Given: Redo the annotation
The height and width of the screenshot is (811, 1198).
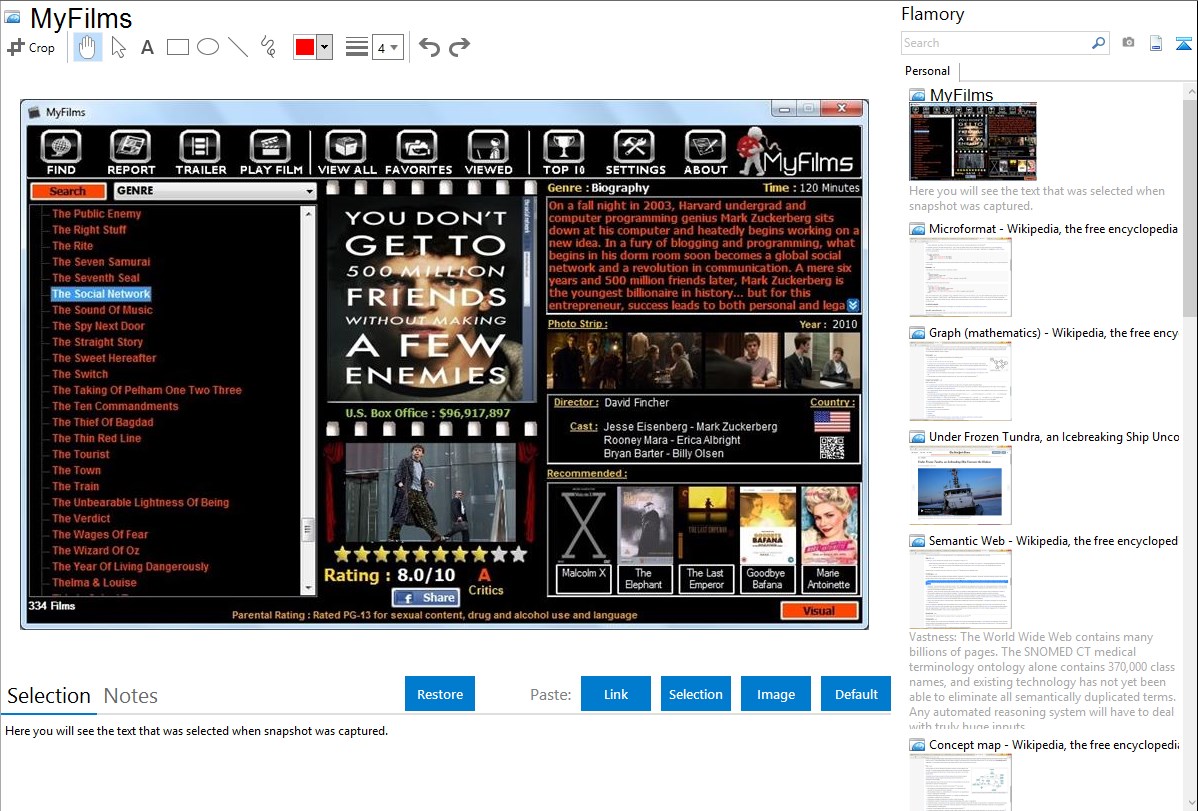Looking at the screenshot, I should (x=459, y=47).
